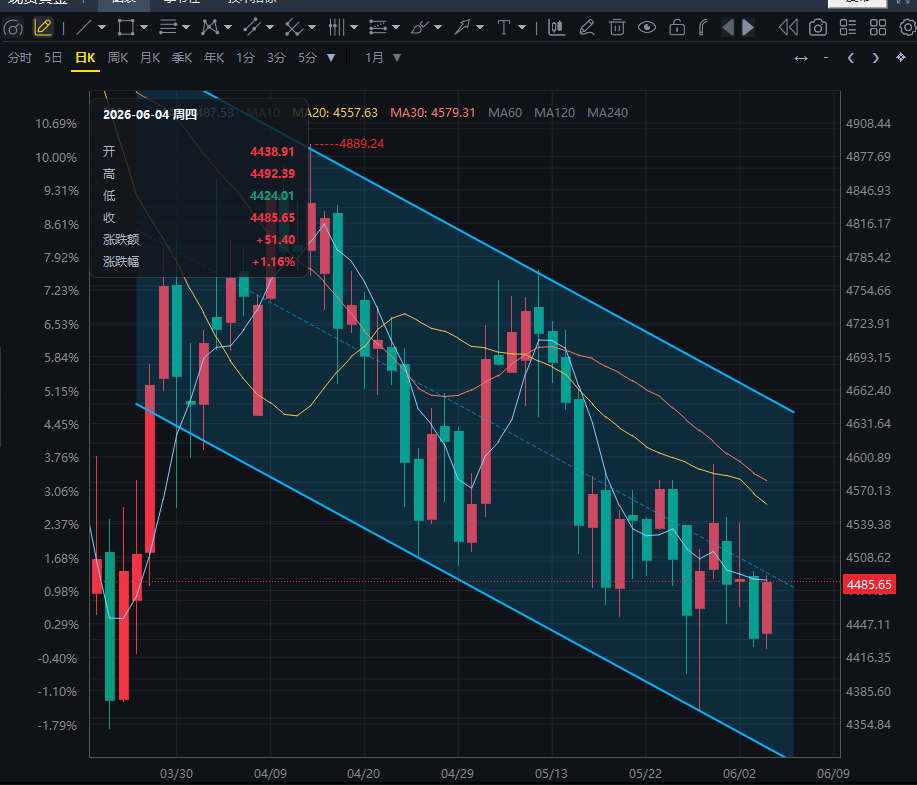Toggle the MA20: 4557.63 indicator label
917x785 pixels.
coord(335,113)
